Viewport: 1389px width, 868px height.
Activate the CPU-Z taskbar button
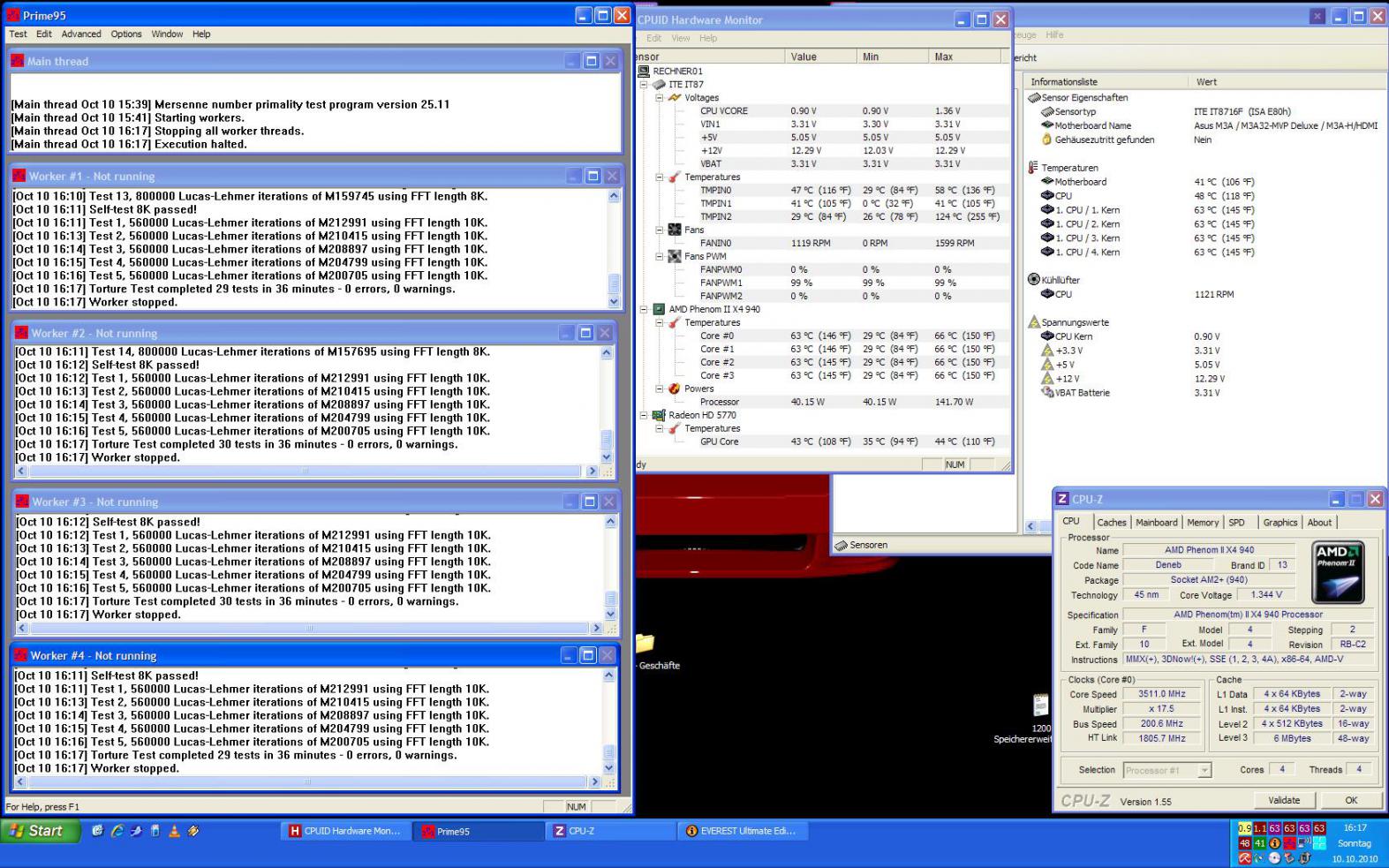click(610, 831)
